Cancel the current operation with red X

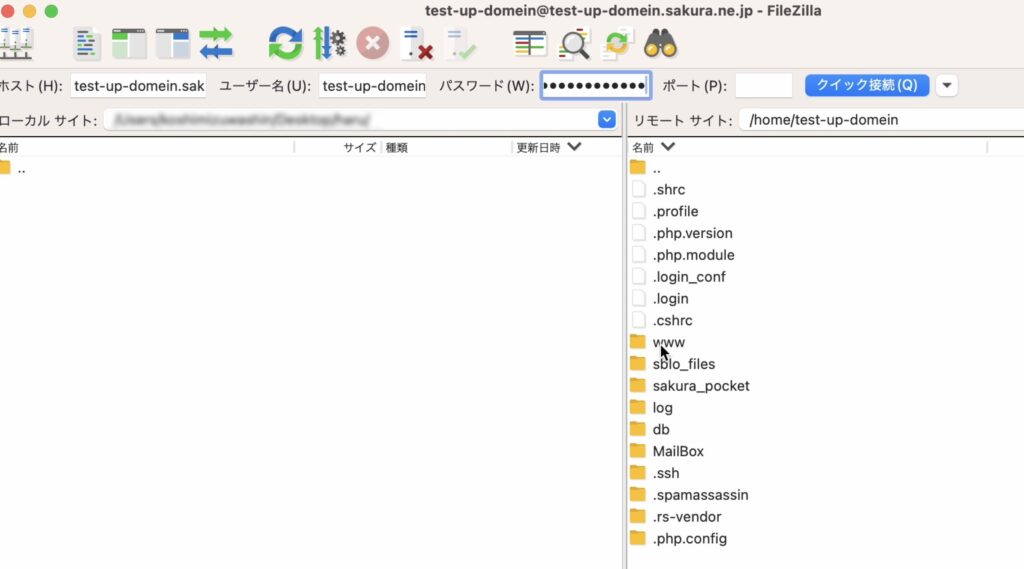372,43
